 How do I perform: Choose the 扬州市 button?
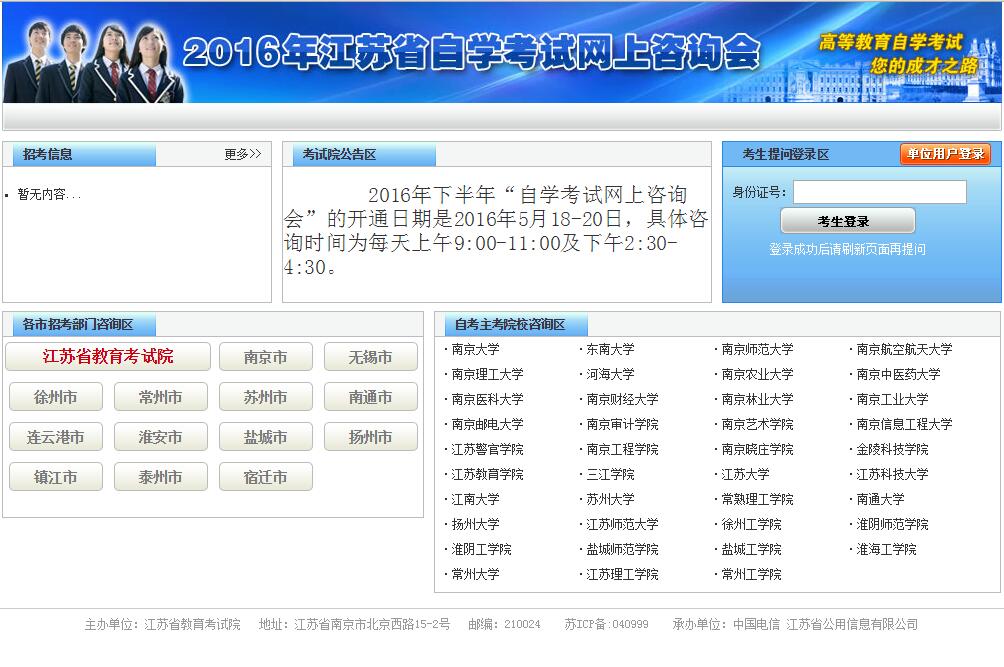tap(370, 437)
